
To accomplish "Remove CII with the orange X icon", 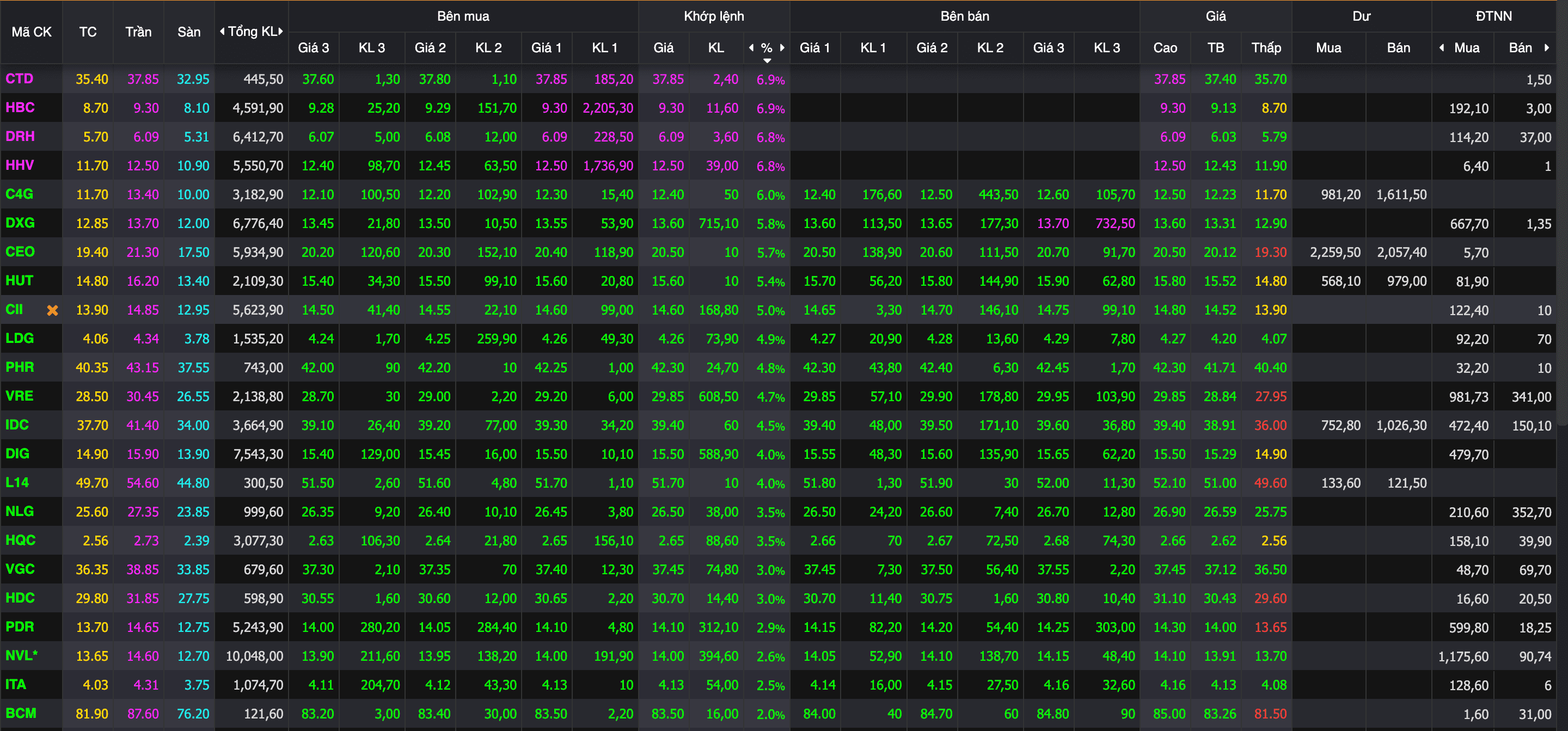I will click(x=53, y=310).
